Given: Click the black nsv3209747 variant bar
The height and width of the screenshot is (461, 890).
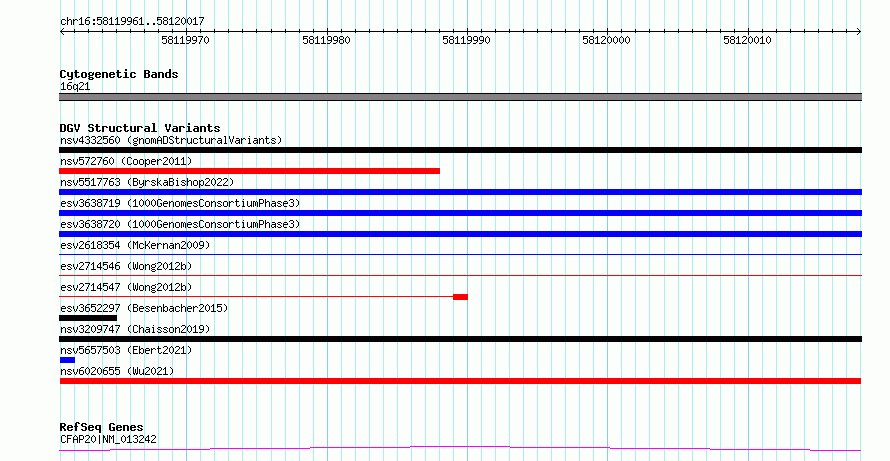Looking at the screenshot, I should click(460, 340).
